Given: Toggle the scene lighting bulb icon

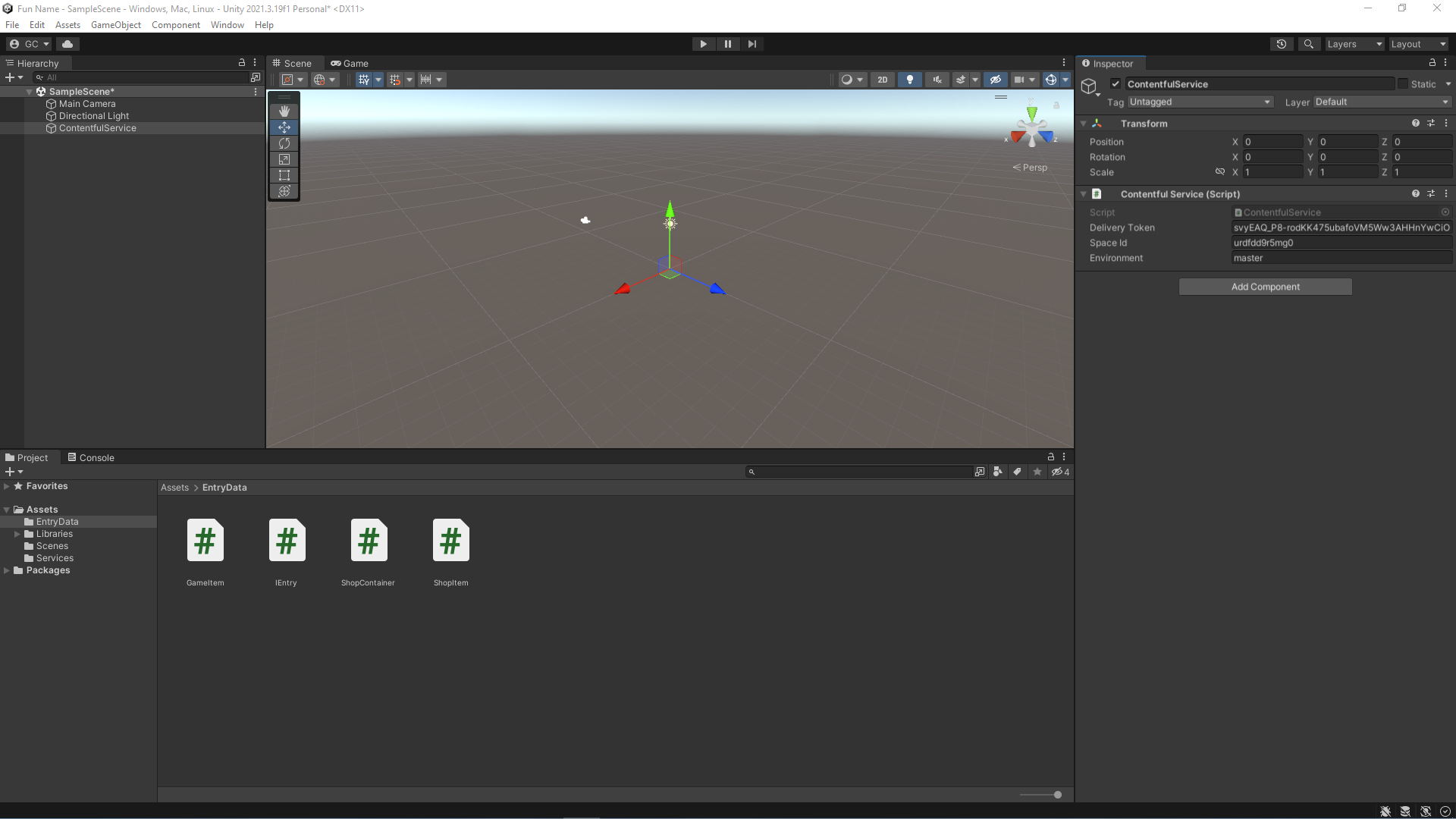Looking at the screenshot, I should (910, 80).
